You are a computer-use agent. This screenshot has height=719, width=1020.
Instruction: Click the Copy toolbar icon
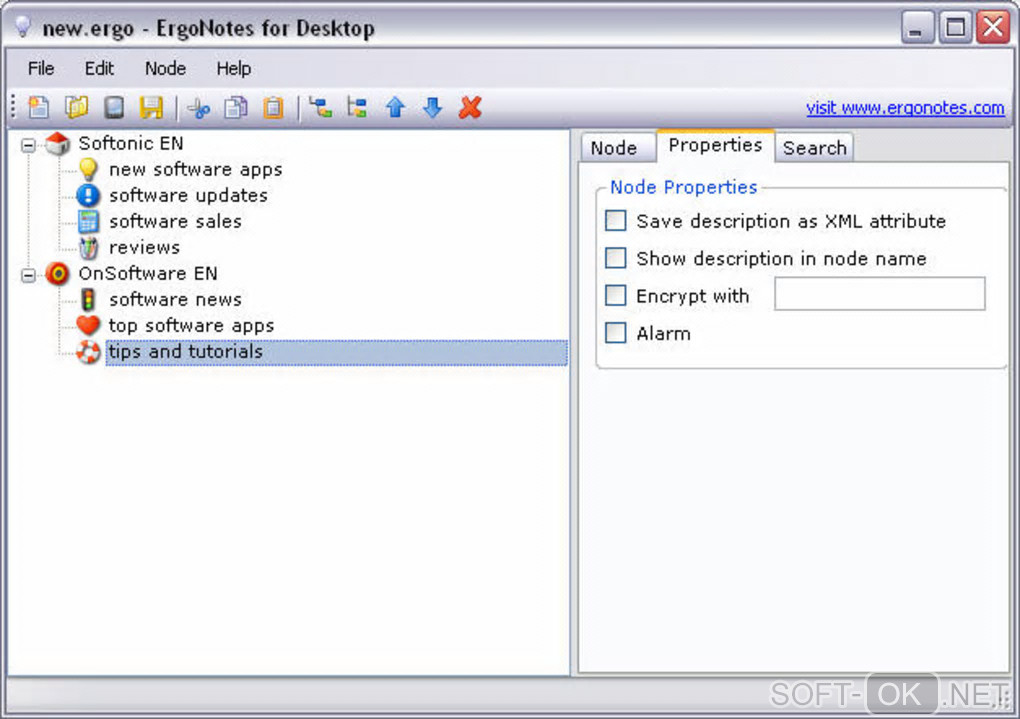[x=235, y=107]
